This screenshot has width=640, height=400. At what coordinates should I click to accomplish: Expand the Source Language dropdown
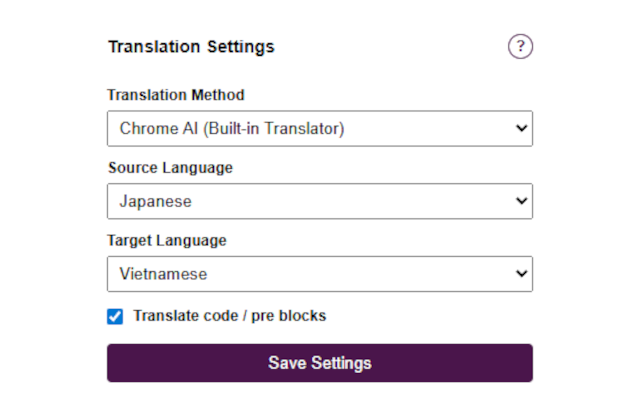pyautogui.click(x=320, y=201)
